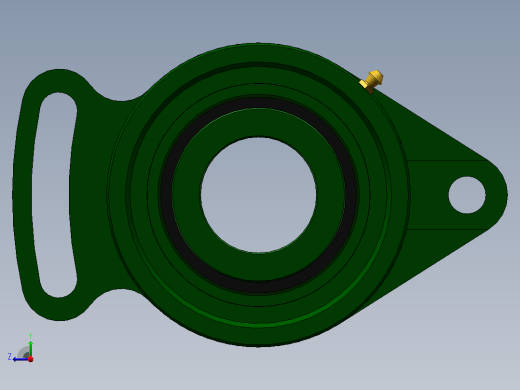Click the red origin ball of triad
The image size is (520, 390).
coord(31,359)
